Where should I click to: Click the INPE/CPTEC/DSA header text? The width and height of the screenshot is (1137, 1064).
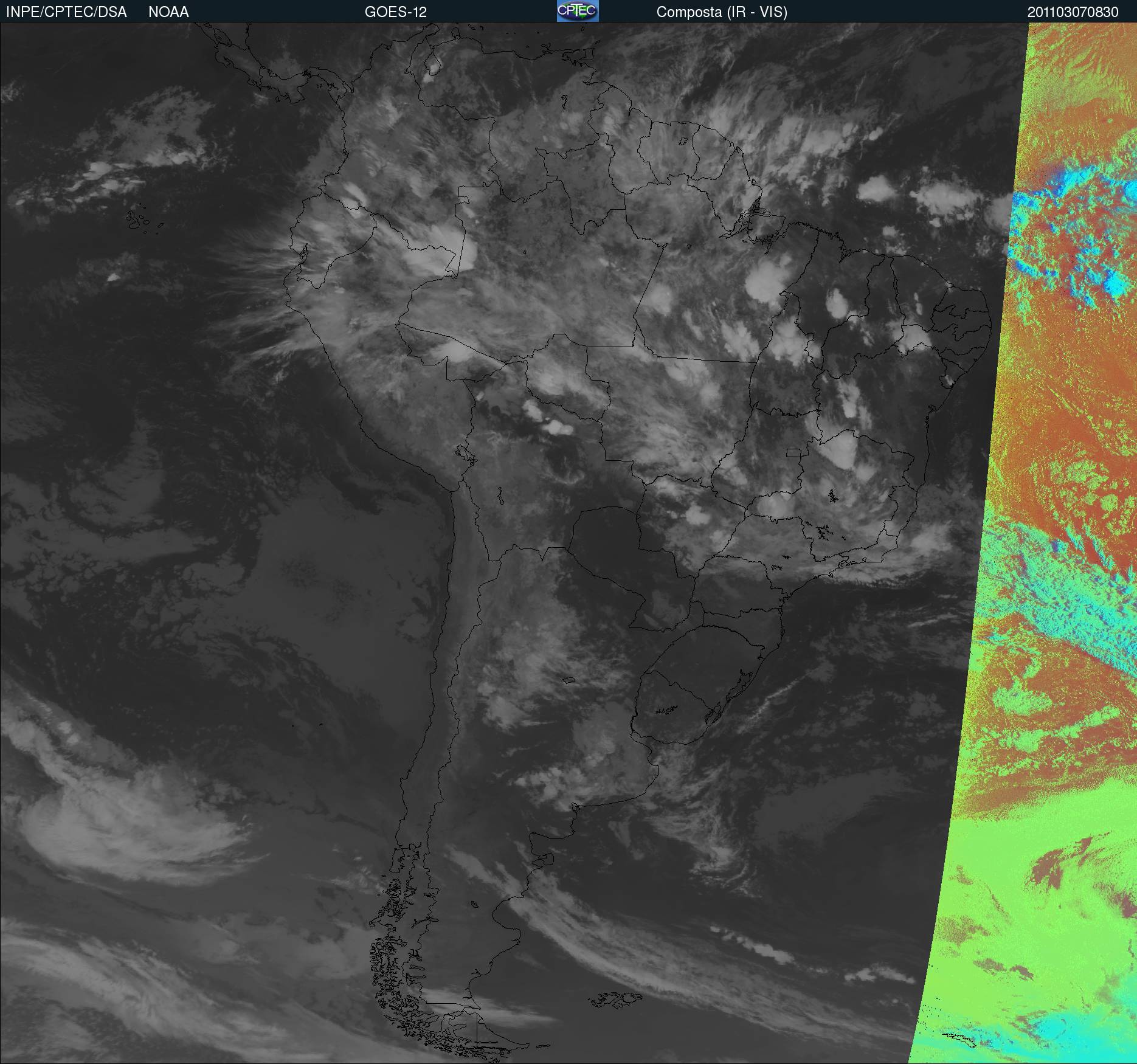coord(66,12)
